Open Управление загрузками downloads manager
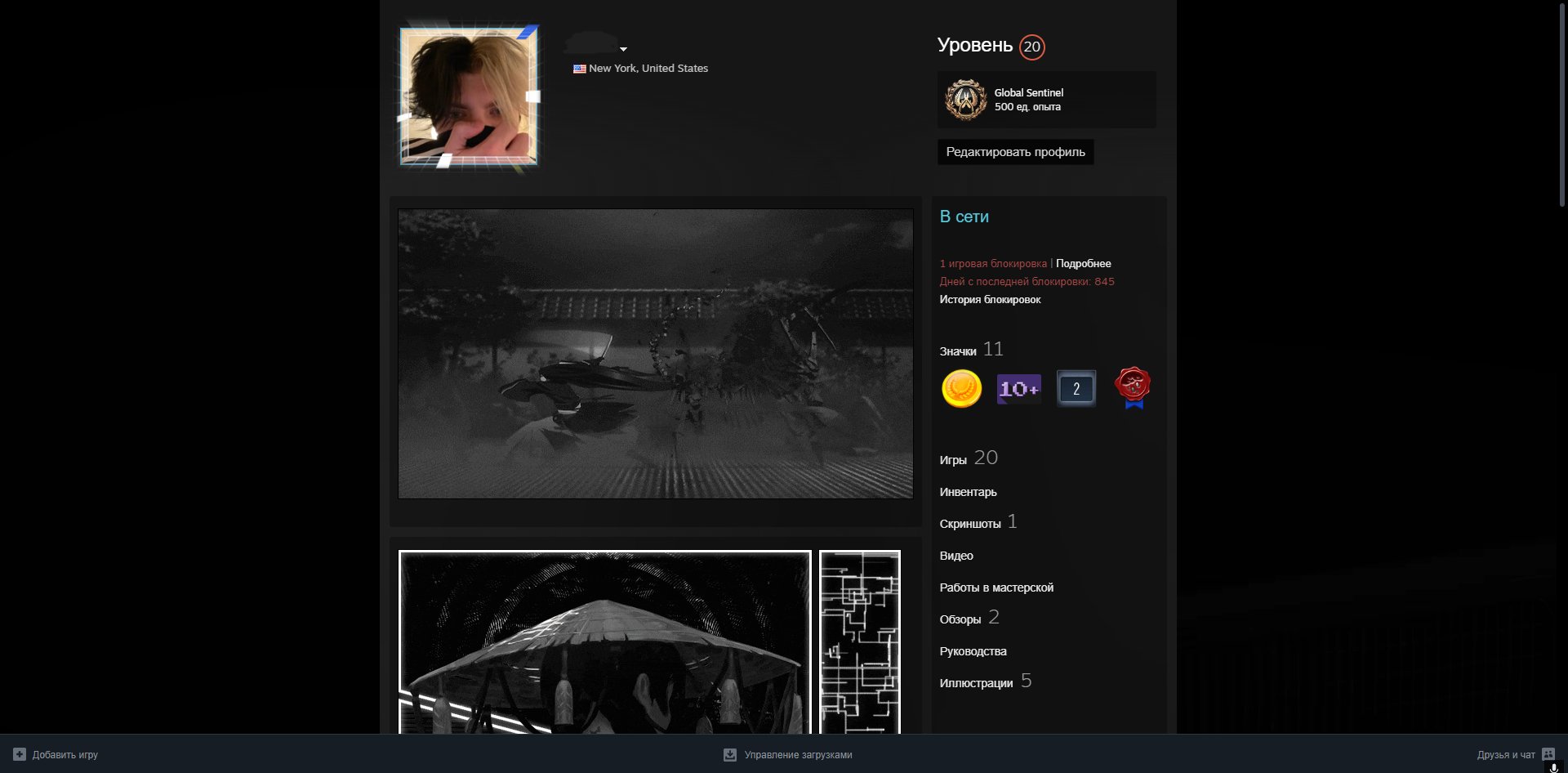The image size is (1568, 773). point(798,755)
